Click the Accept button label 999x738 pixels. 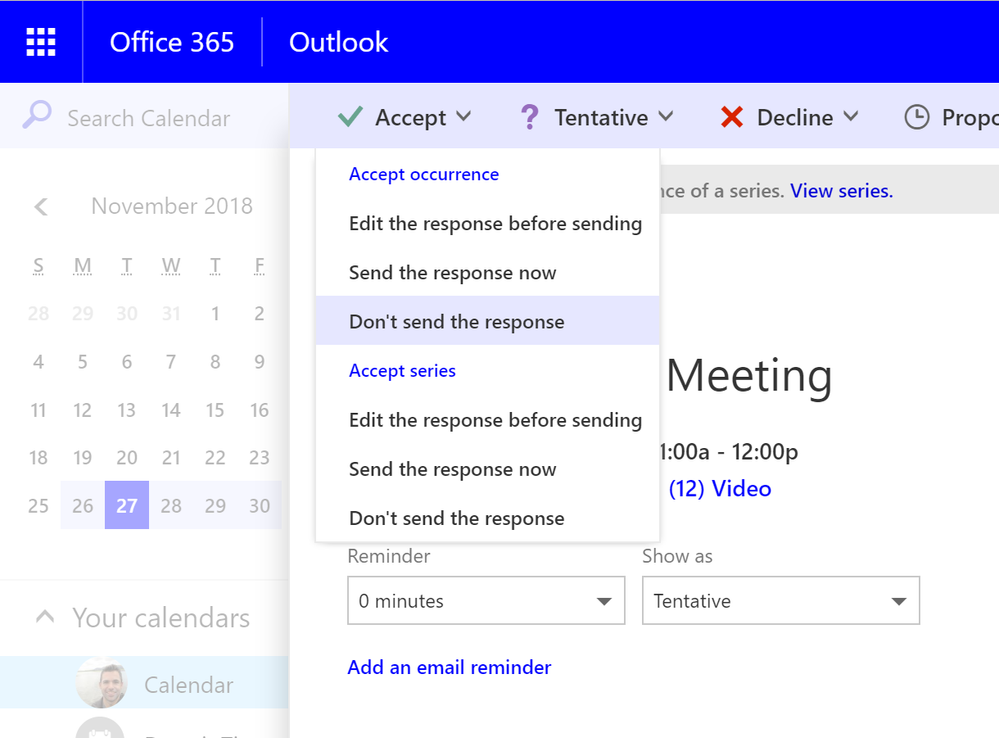(x=410, y=118)
